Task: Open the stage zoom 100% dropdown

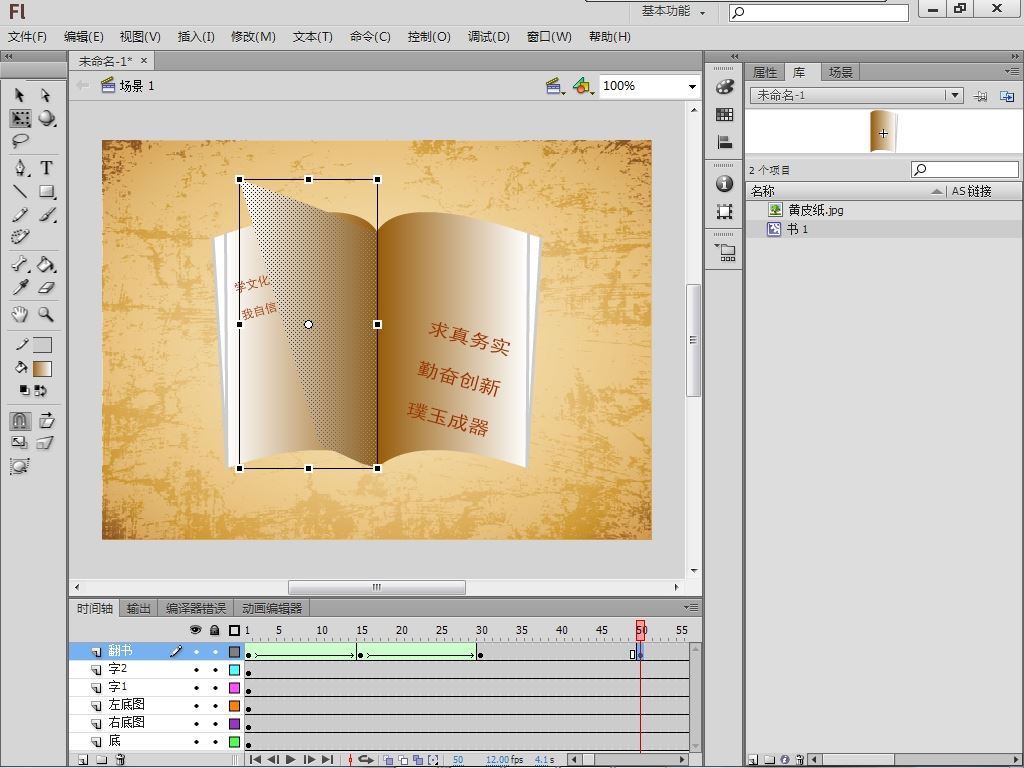Action: point(691,87)
